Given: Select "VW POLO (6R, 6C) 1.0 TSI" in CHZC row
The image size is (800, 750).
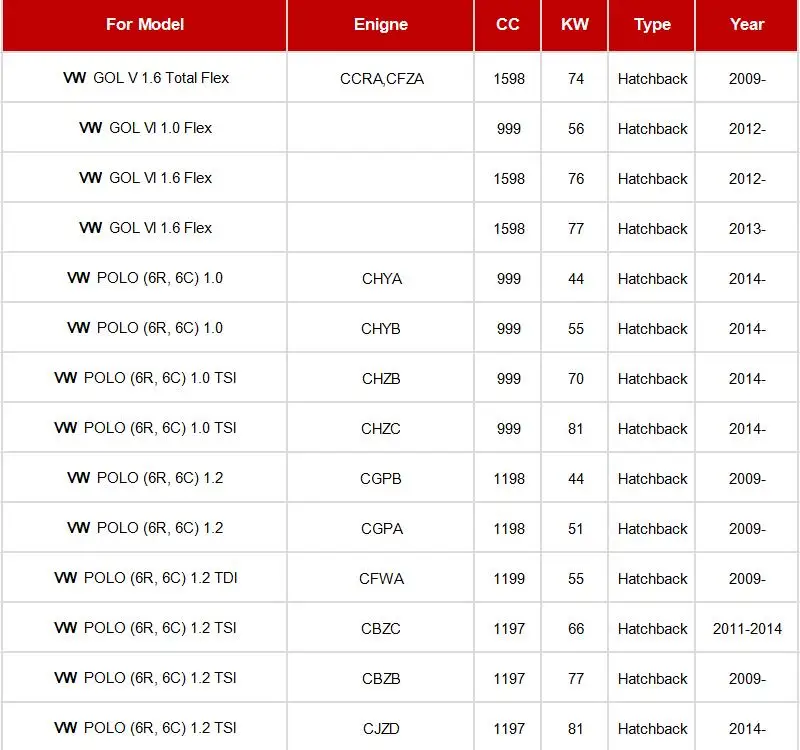Looking at the screenshot, I should 145,428.
